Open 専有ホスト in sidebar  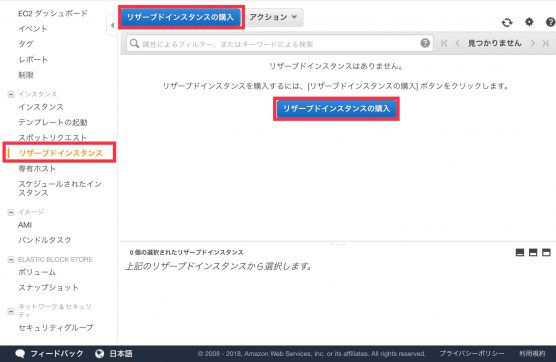(x=37, y=168)
